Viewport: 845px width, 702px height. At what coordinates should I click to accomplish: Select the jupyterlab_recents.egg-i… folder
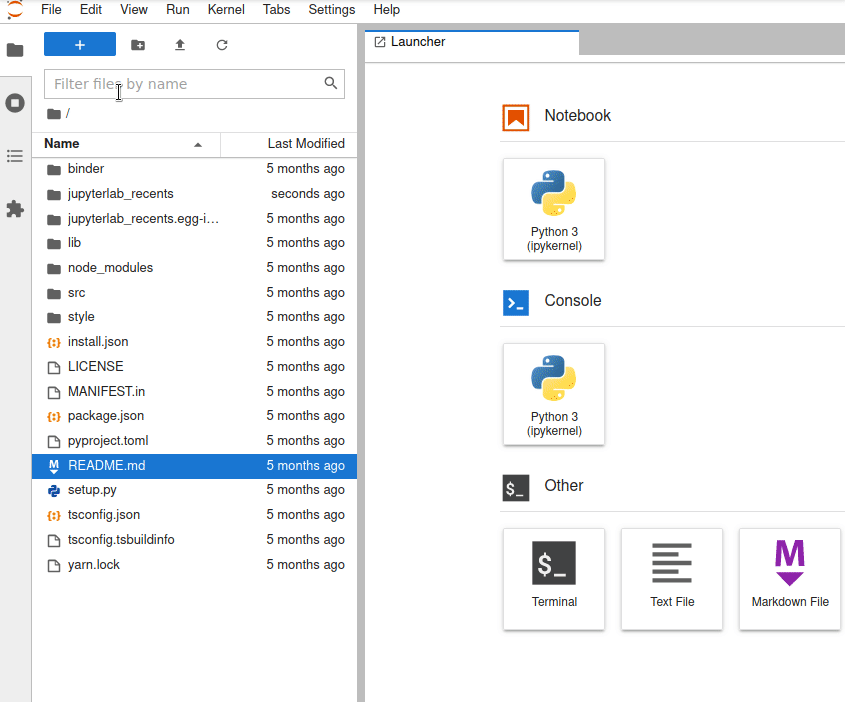[194, 218]
